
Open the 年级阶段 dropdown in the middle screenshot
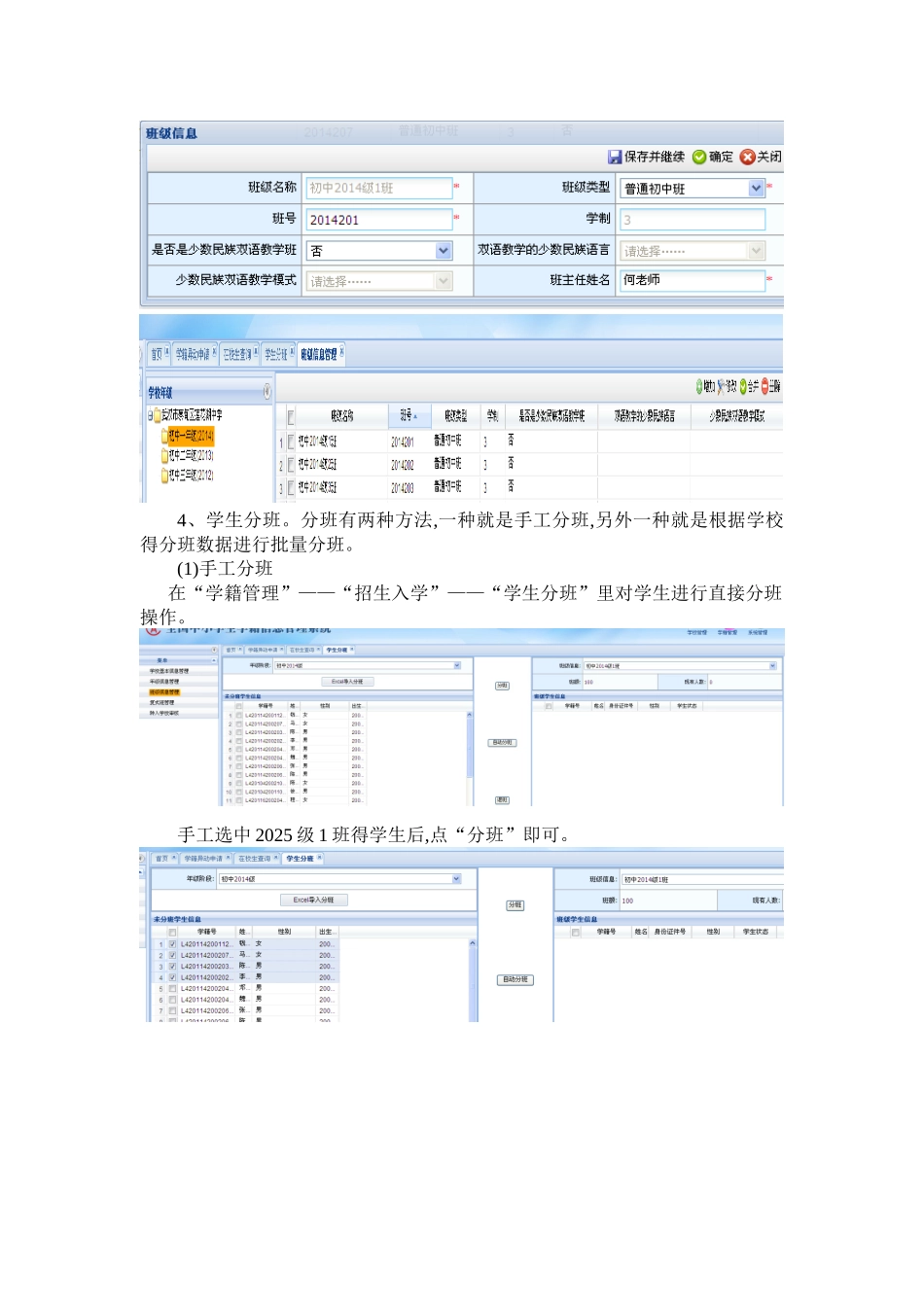(x=457, y=666)
